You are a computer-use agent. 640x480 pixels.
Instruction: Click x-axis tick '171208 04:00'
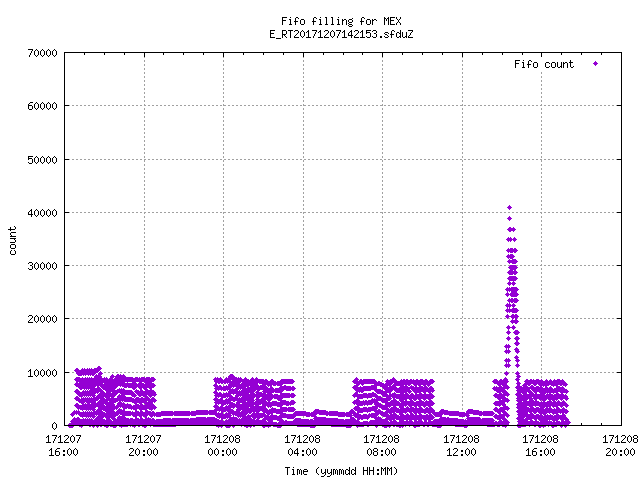[302, 446]
